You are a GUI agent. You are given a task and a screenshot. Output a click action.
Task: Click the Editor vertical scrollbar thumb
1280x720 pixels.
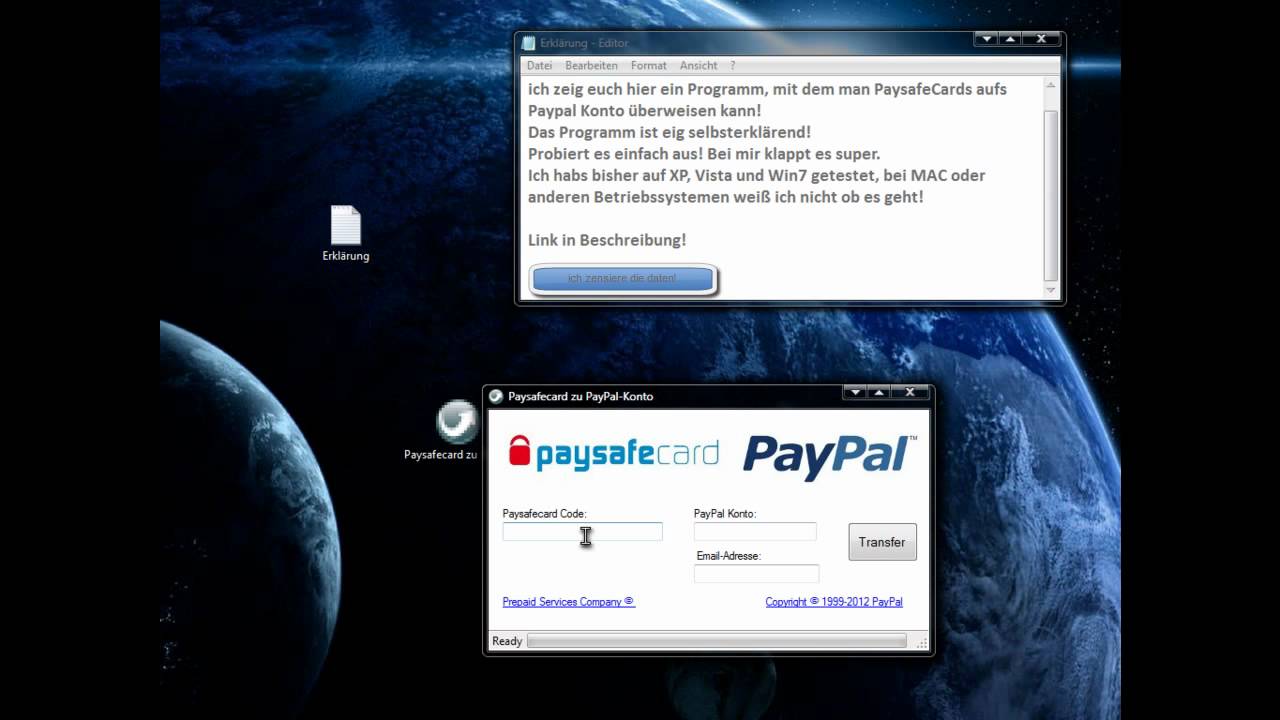coord(1050,195)
